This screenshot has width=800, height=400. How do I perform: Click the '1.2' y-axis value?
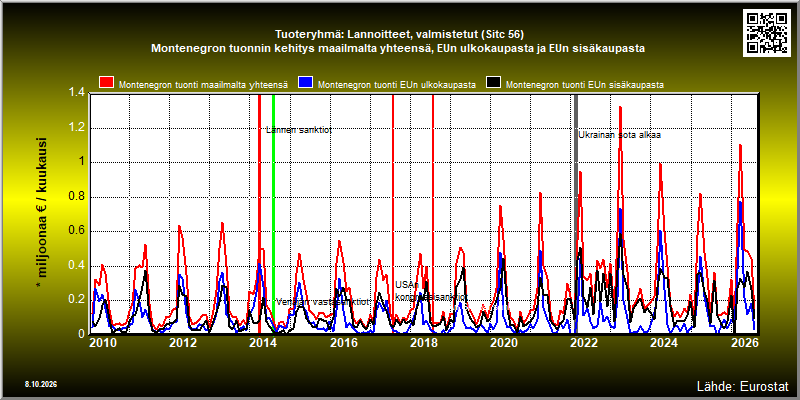pos(76,128)
